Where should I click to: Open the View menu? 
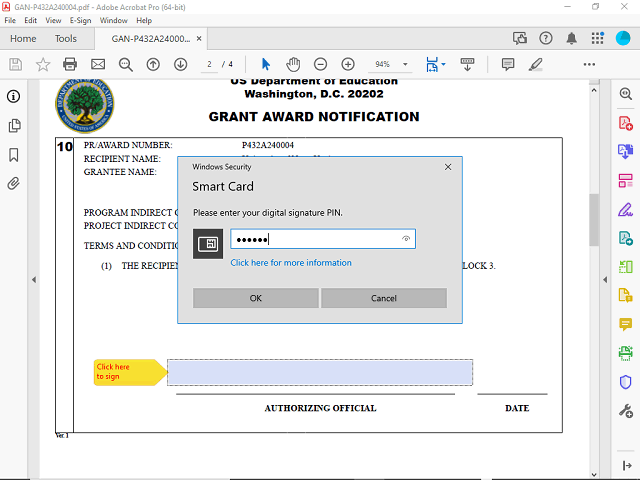pyautogui.click(x=53, y=20)
